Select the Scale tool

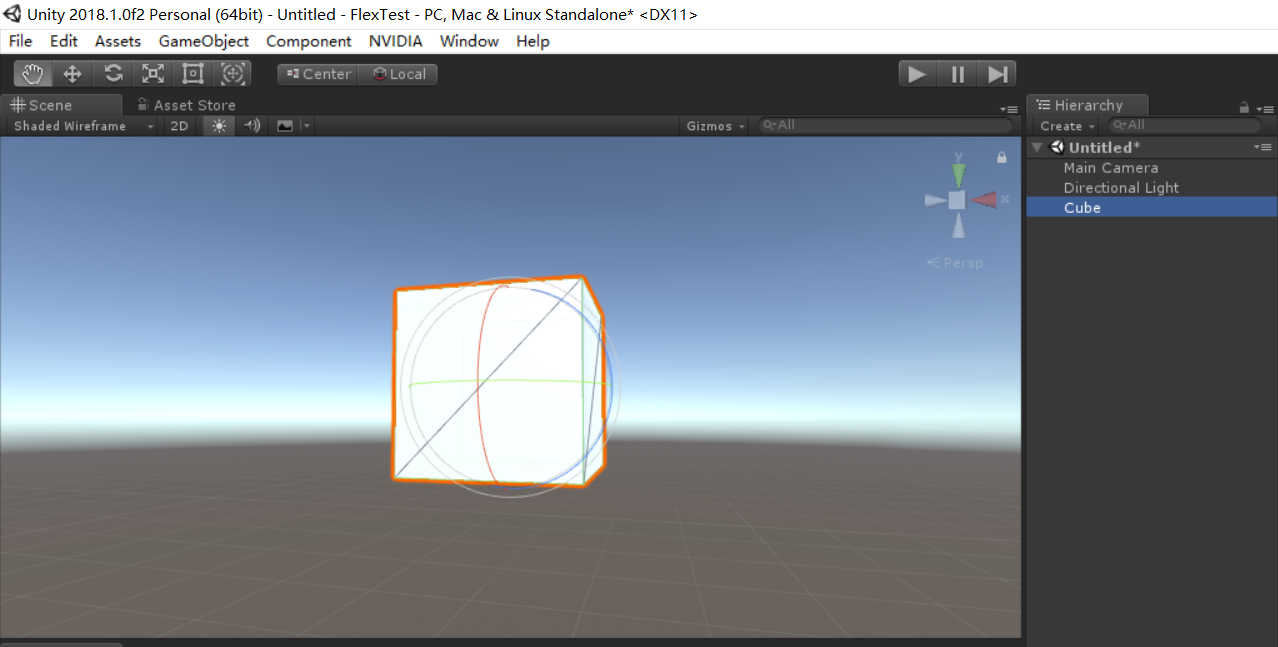(x=152, y=73)
